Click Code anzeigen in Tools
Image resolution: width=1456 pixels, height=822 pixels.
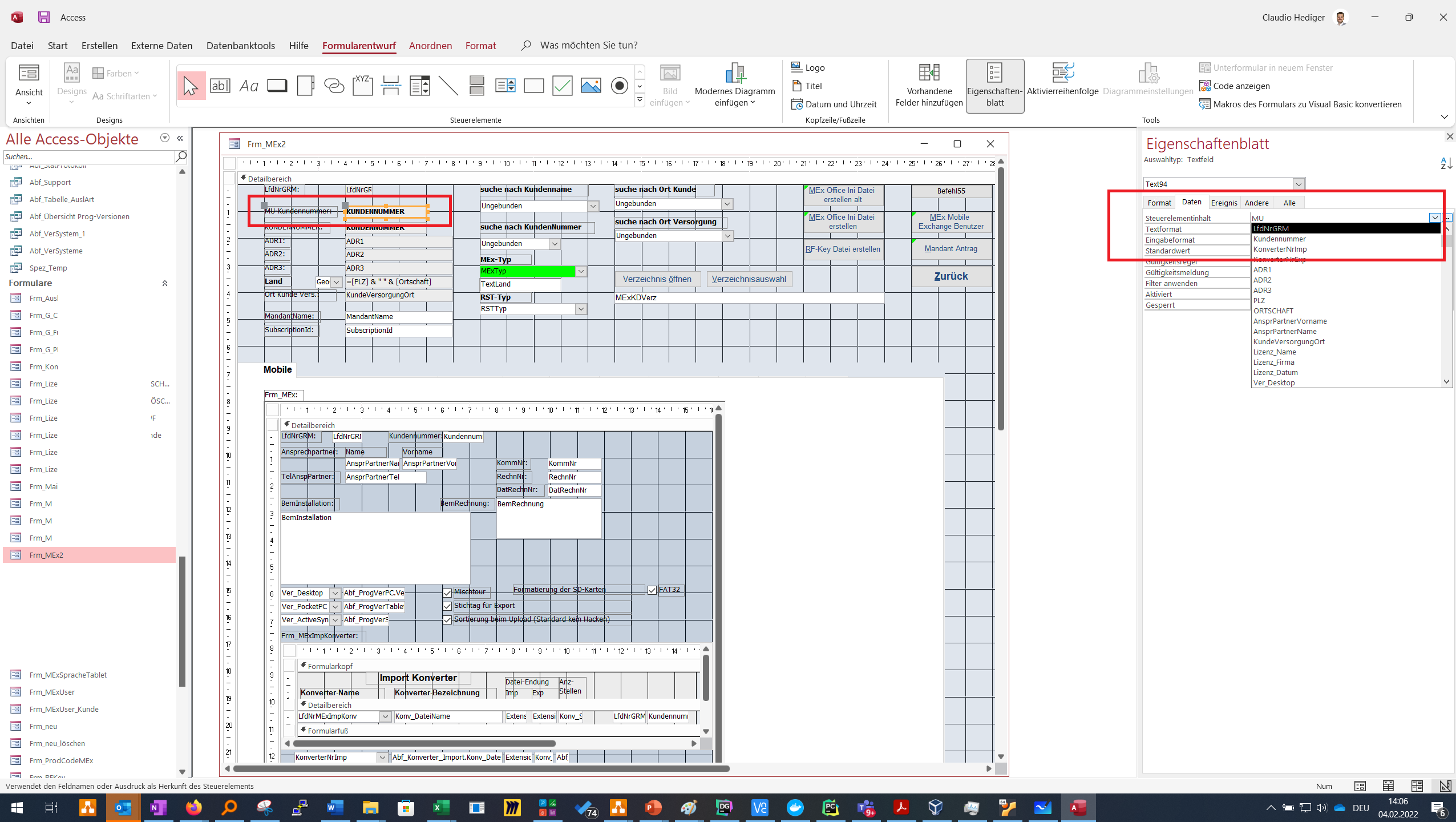pyautogui.click(x=1235, y=86)
